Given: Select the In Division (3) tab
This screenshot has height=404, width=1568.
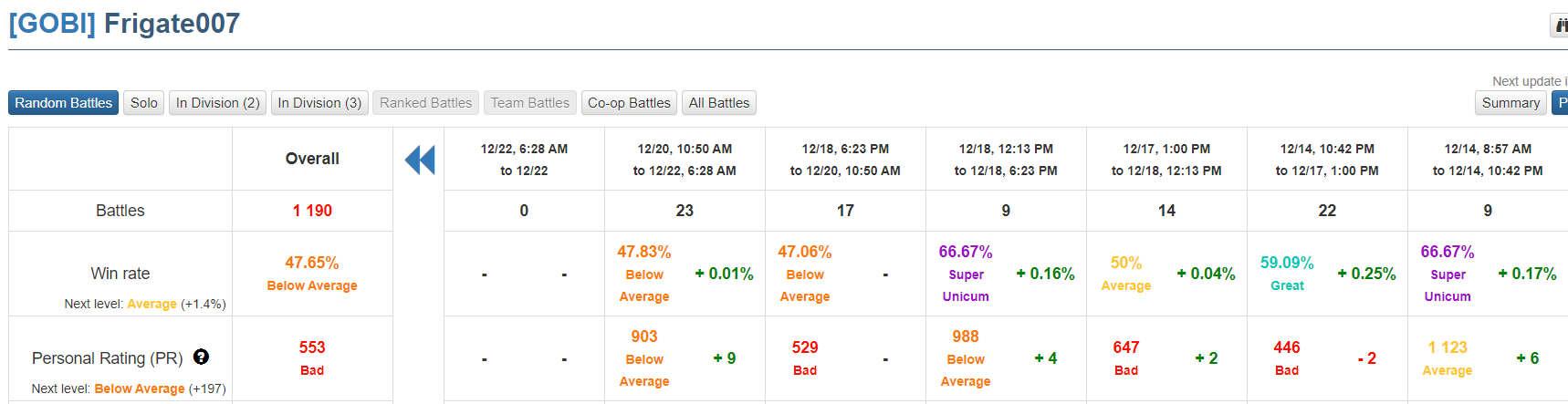Looking at the screenshot, I should (x=319, y=103).
